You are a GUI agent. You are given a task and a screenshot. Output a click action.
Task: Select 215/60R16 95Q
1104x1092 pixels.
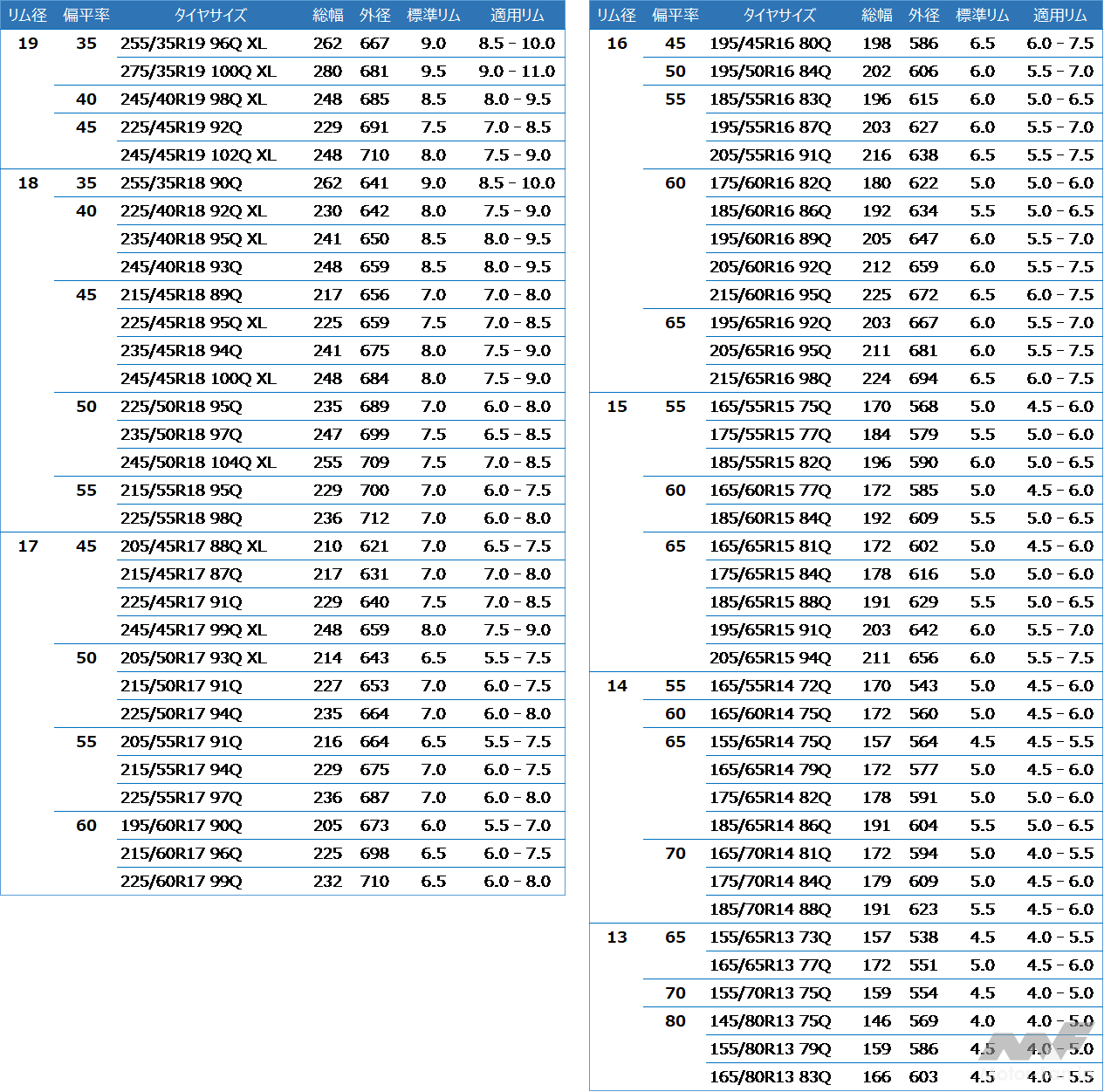click(771, 294)
